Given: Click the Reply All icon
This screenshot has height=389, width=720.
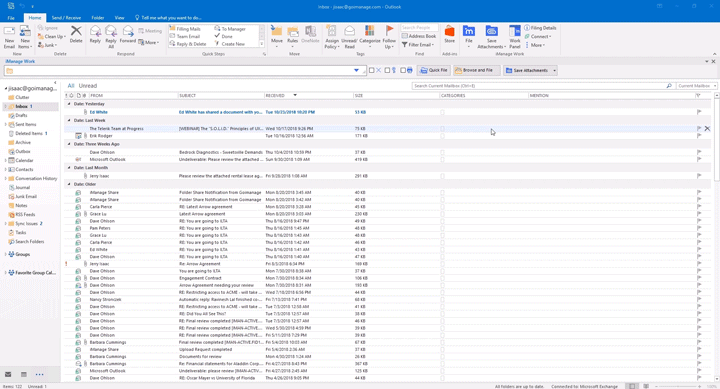Looking at the screenshot, I should click(111, 37).
